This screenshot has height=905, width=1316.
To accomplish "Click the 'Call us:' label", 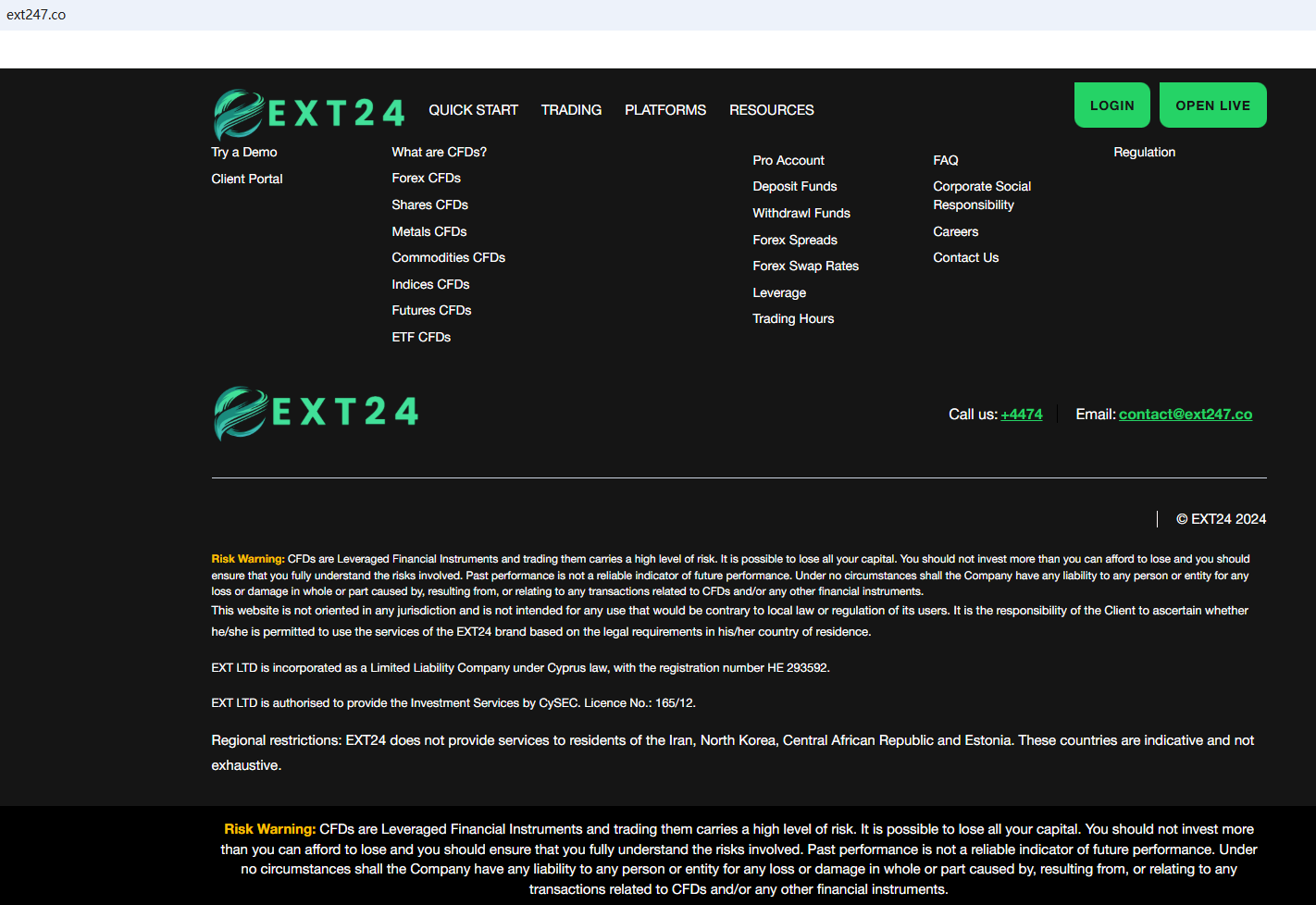I will tap(973, 415).
